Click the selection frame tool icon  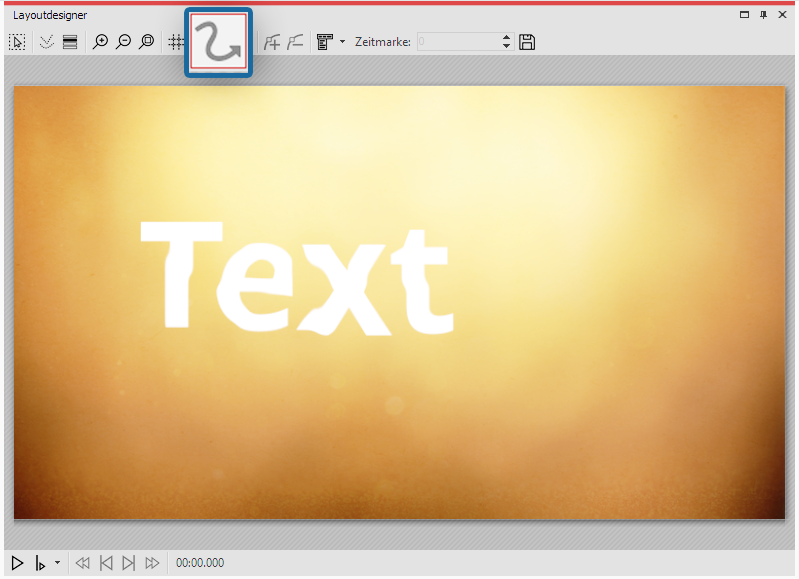pos(17,42)
